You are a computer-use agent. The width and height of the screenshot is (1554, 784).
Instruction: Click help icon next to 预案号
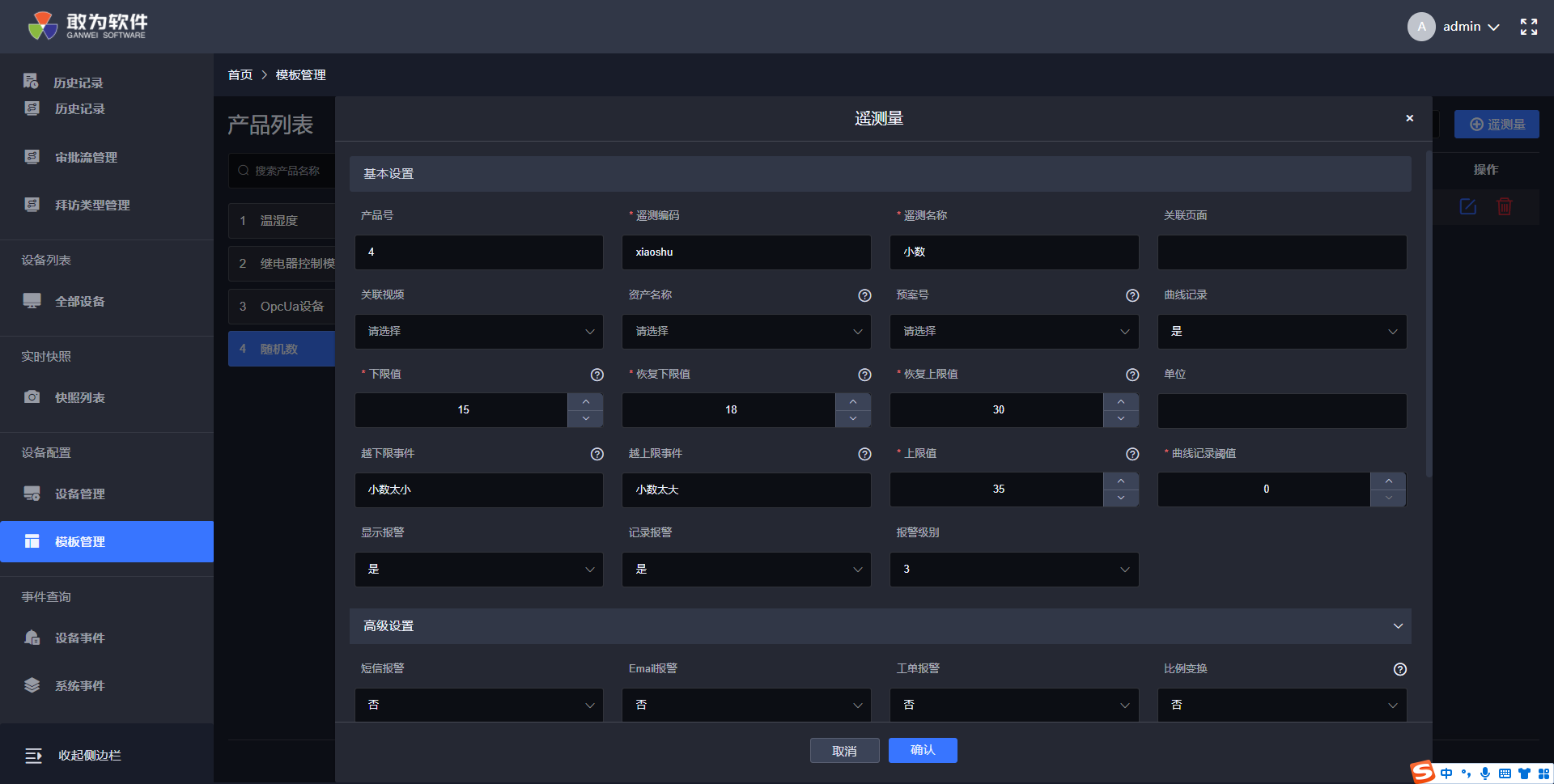point(1132,295)
